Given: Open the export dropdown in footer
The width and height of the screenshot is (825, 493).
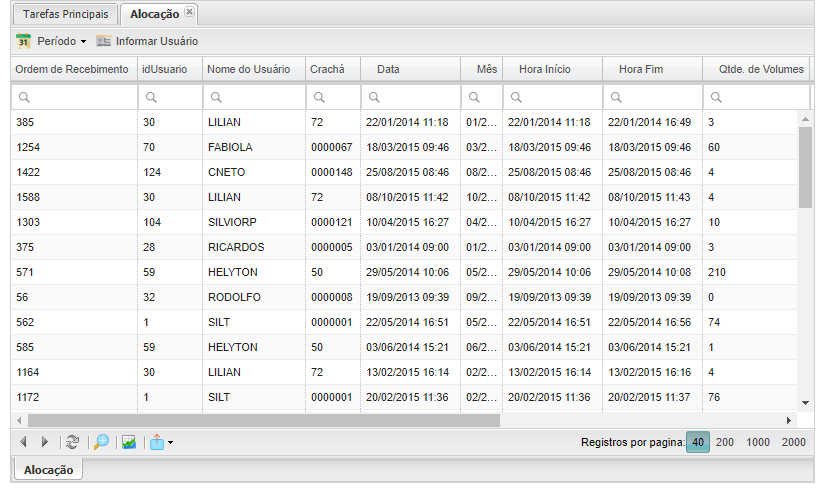Looking at the screenshot, I should click(161, 442).
